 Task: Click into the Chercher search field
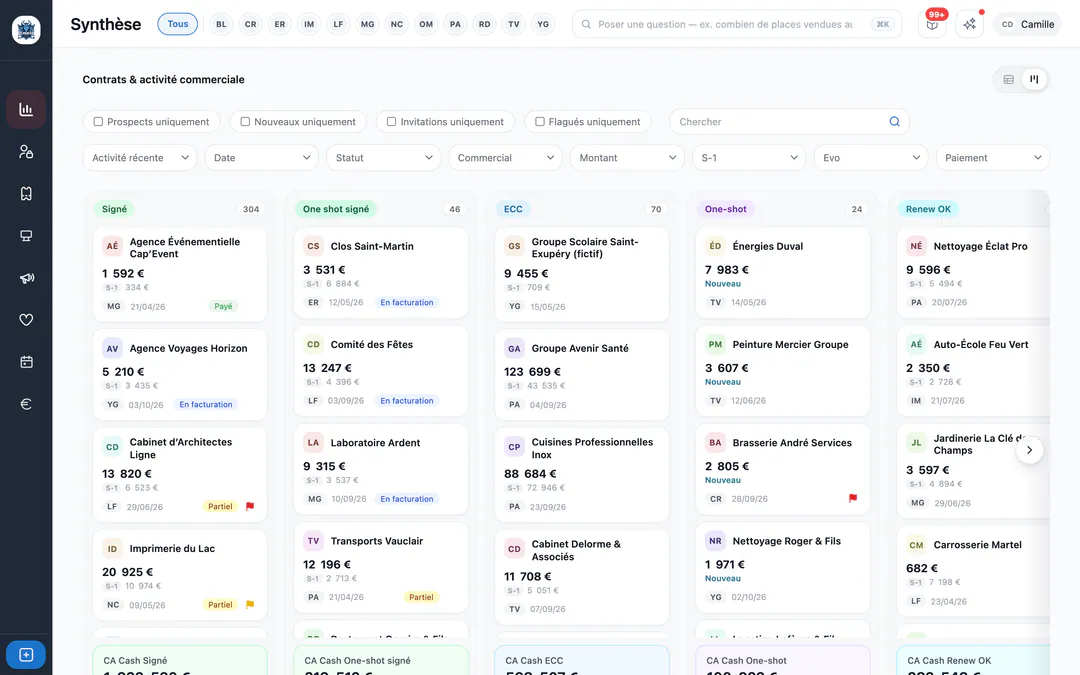[789, 122]
